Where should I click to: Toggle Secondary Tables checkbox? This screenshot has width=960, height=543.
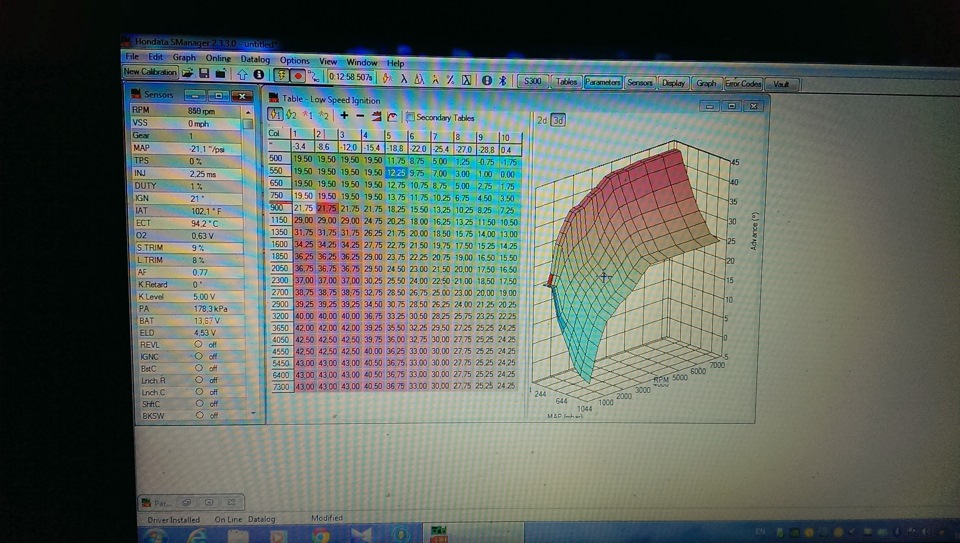point(410,118)
